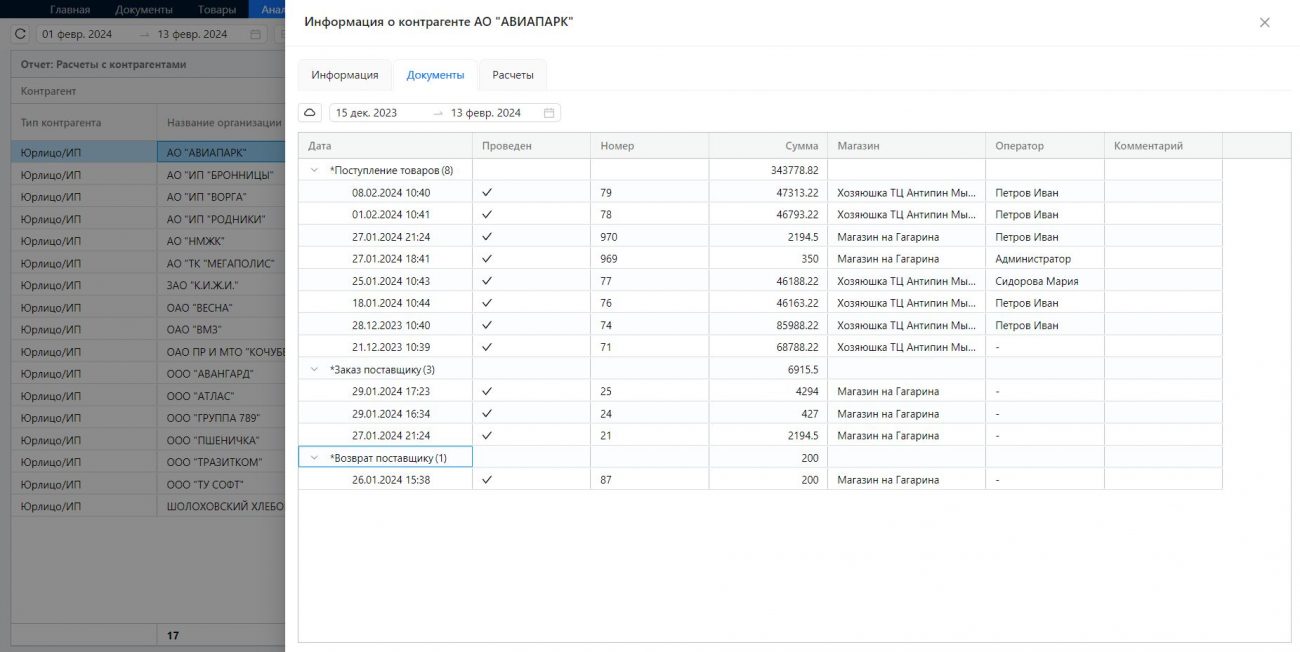
Task: Select the row dated 28.12.2023 10:40
Action: [x=390, y=325]
